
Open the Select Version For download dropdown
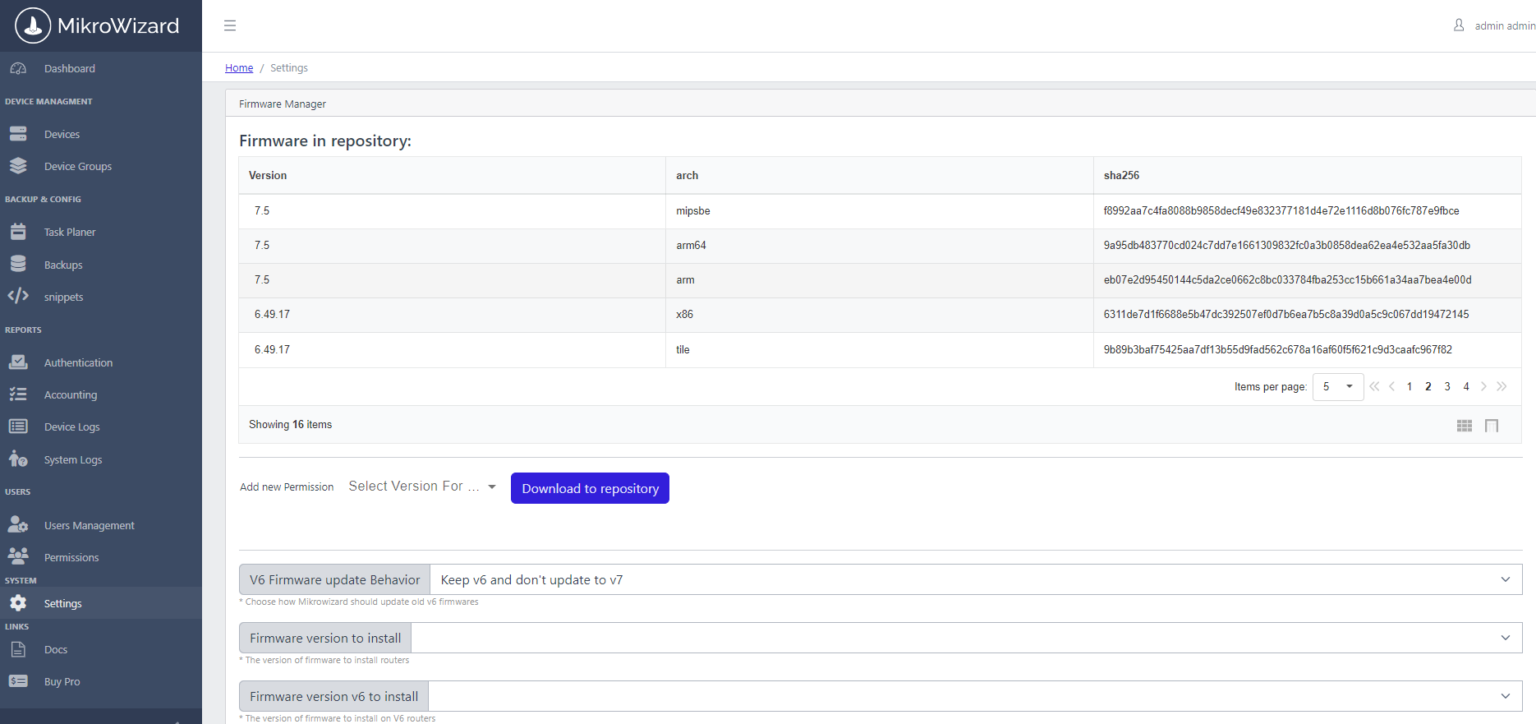421,486
